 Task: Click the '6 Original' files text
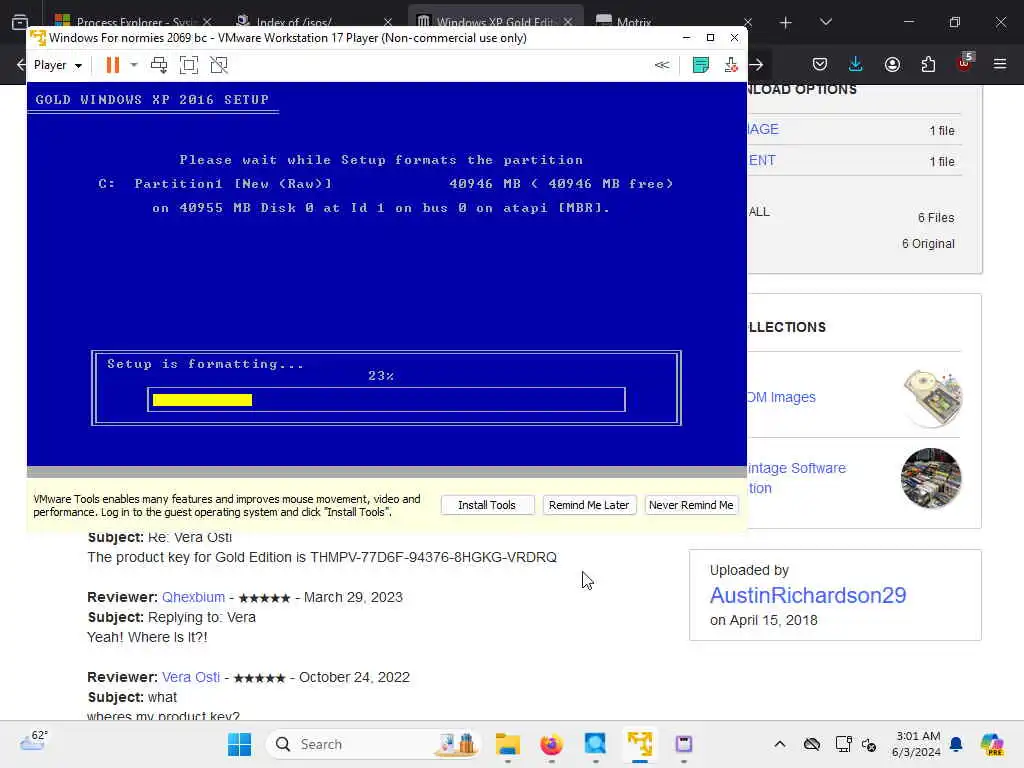tap(928, 244)
